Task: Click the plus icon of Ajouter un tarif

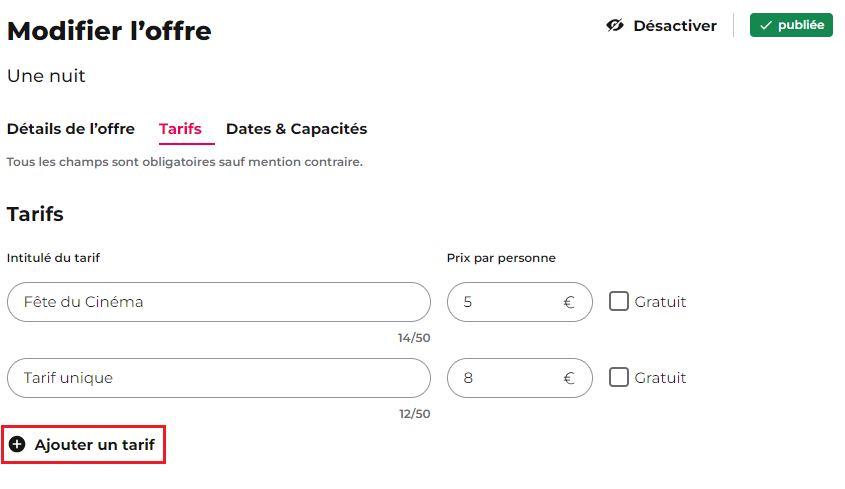Action: click(17, 444)
